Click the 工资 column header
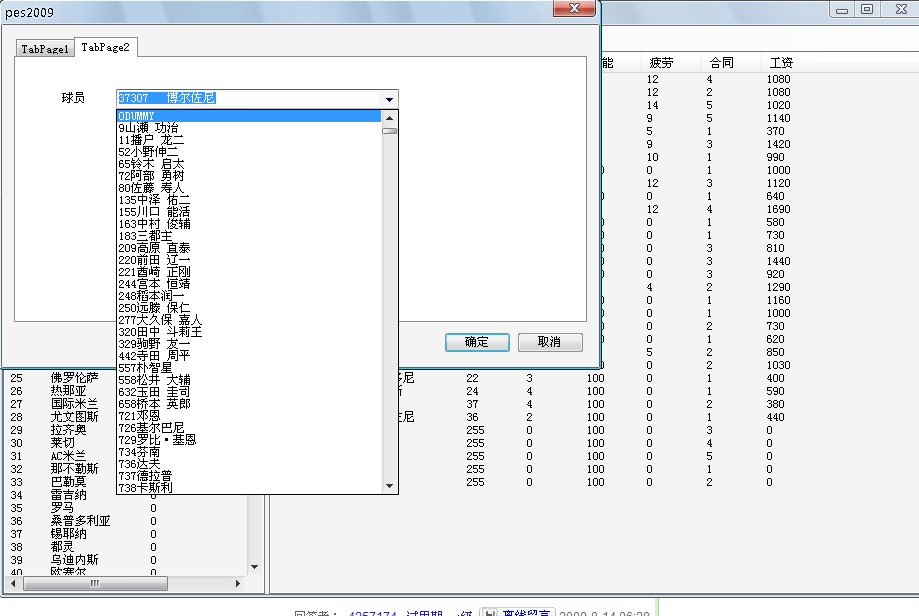This screenshot has width=919, height=616. (780, 63)
